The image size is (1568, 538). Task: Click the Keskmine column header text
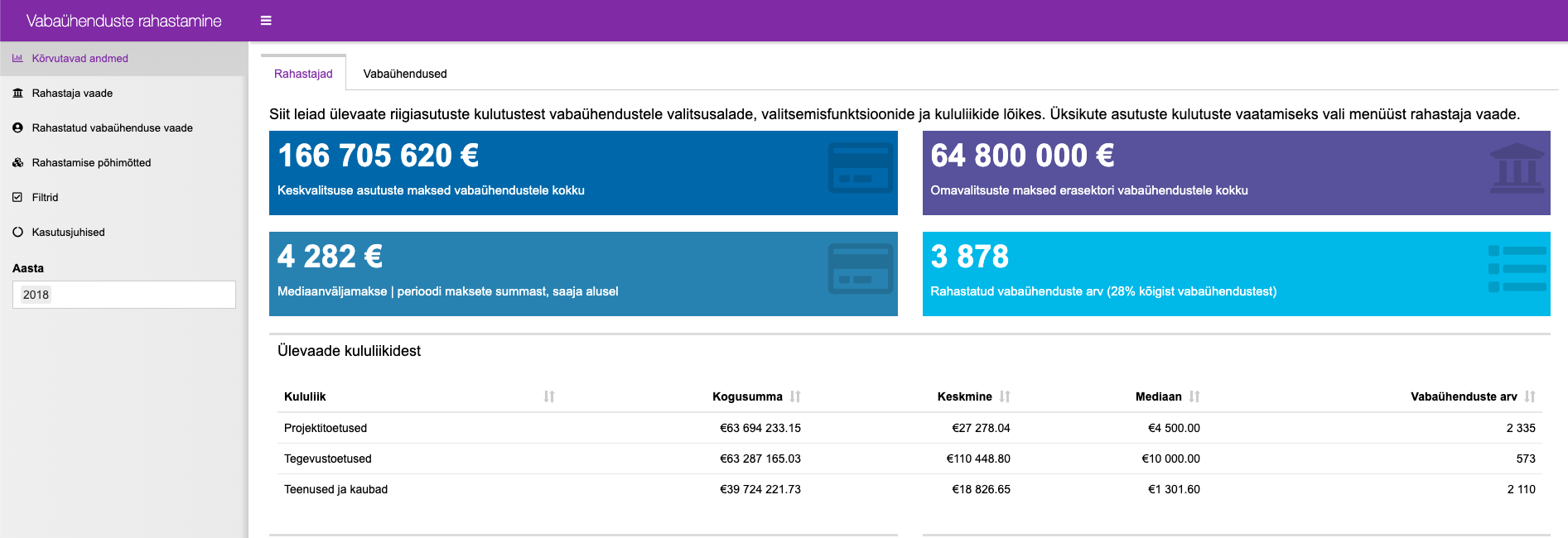click(964, 396)
